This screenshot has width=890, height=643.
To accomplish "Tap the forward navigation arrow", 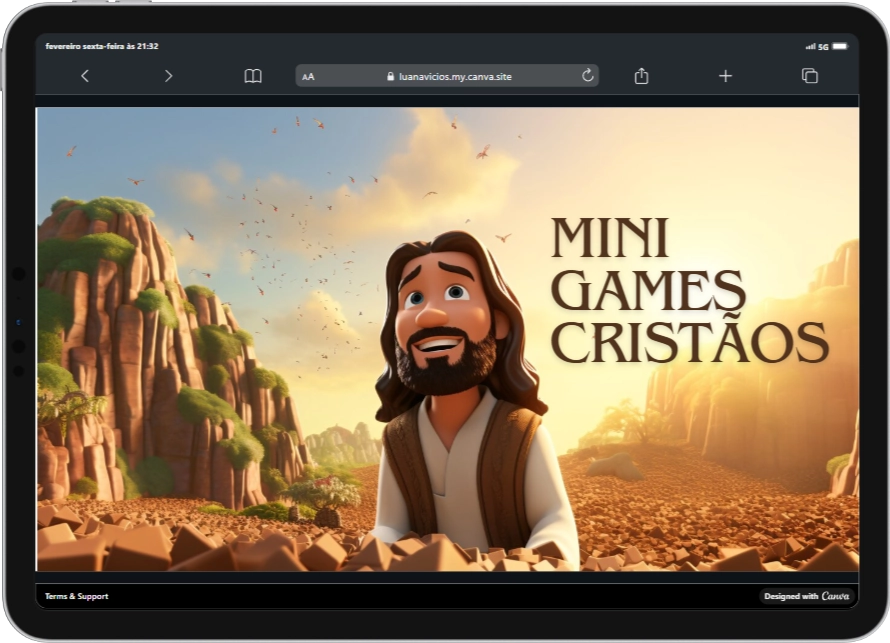I will click(x=168, y=76).
